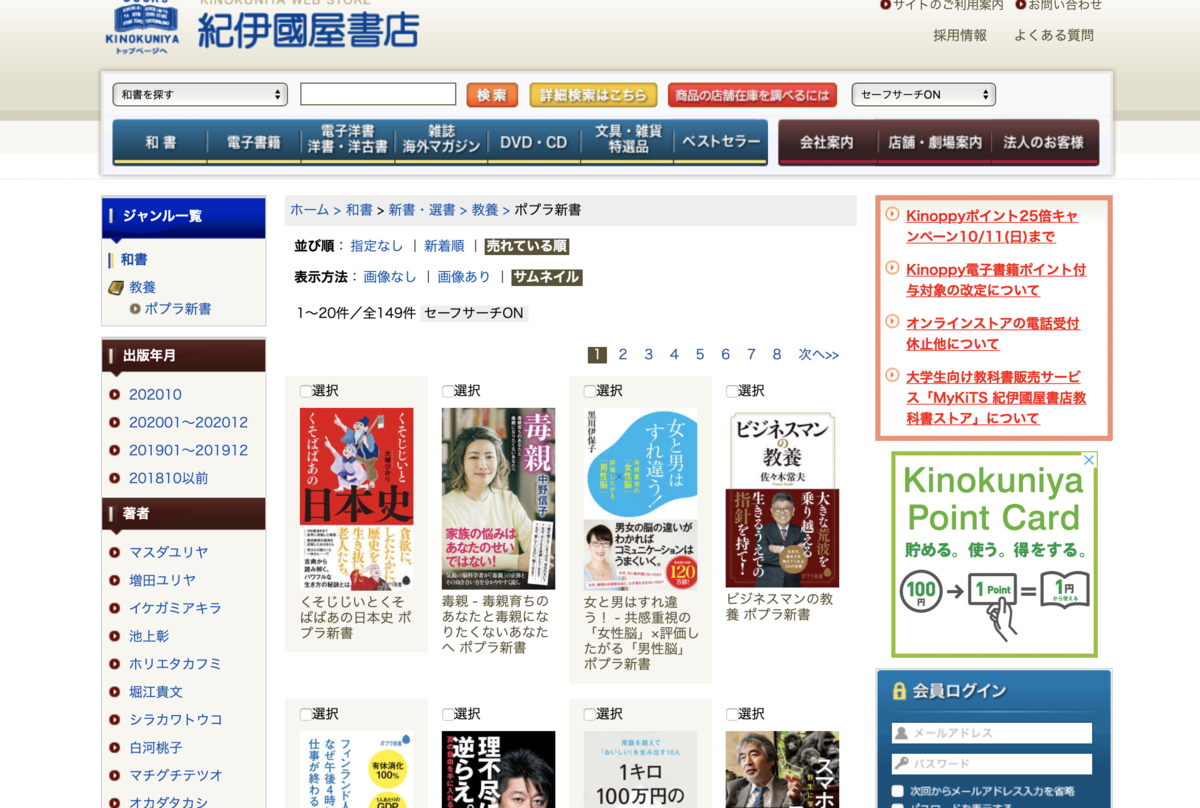Click 次へ>> pagination link

[818, 354]
